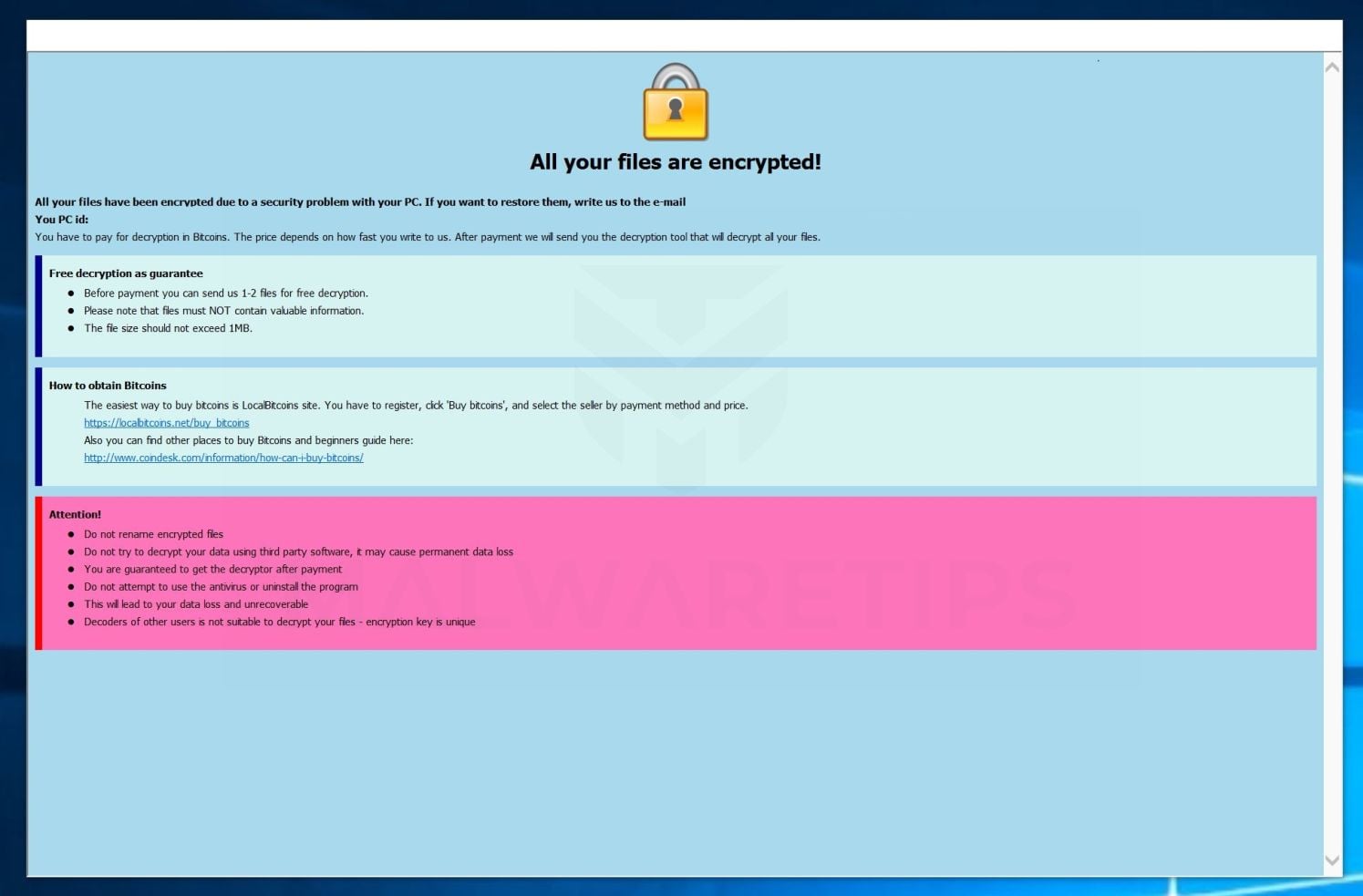The width and height of the screenshot is (1363, 896).
Task: Click 'The easiest way to buy bitcoins' sentence
Action: pos(416,406)
